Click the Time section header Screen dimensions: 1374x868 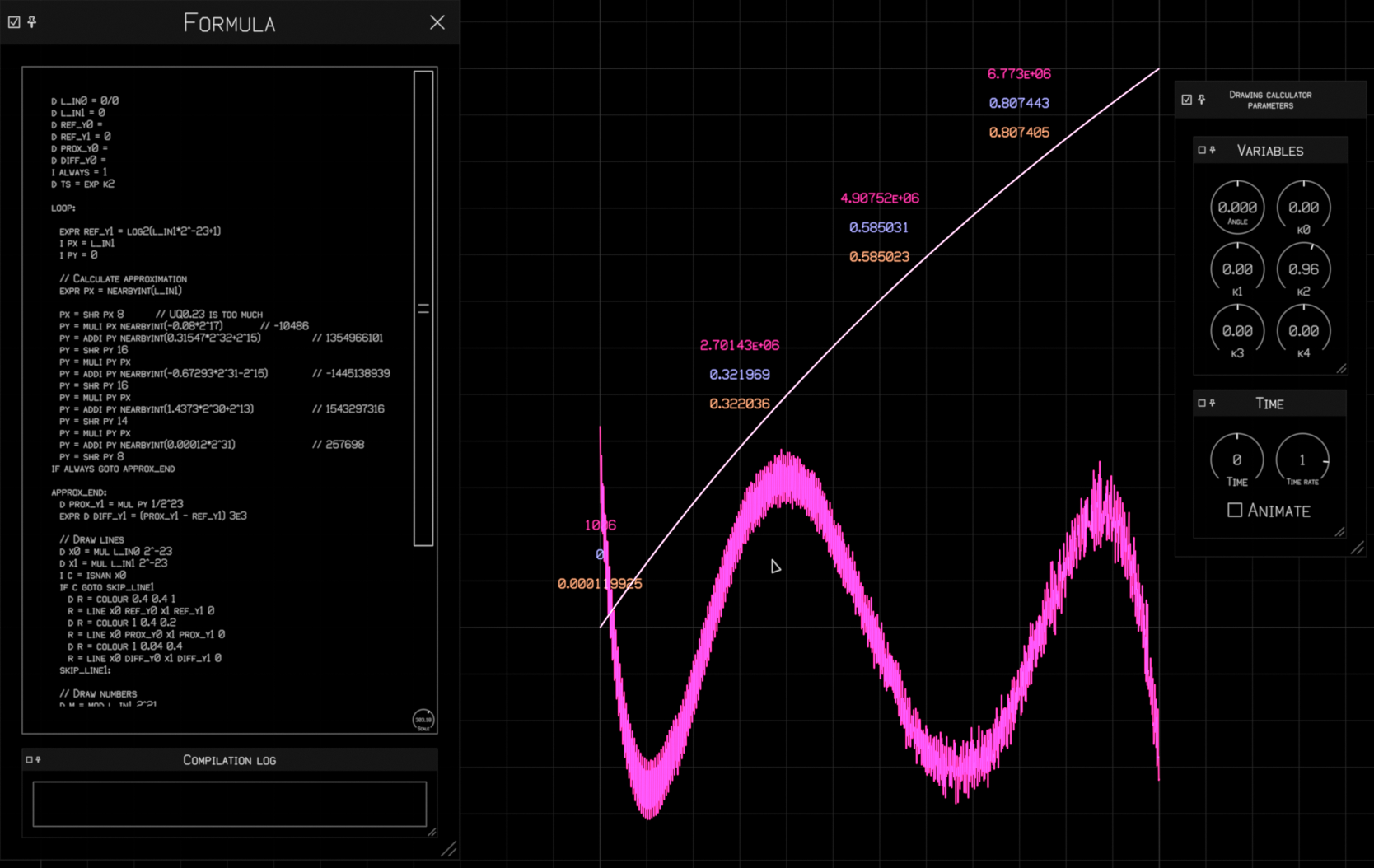(x=1270, y=404)
